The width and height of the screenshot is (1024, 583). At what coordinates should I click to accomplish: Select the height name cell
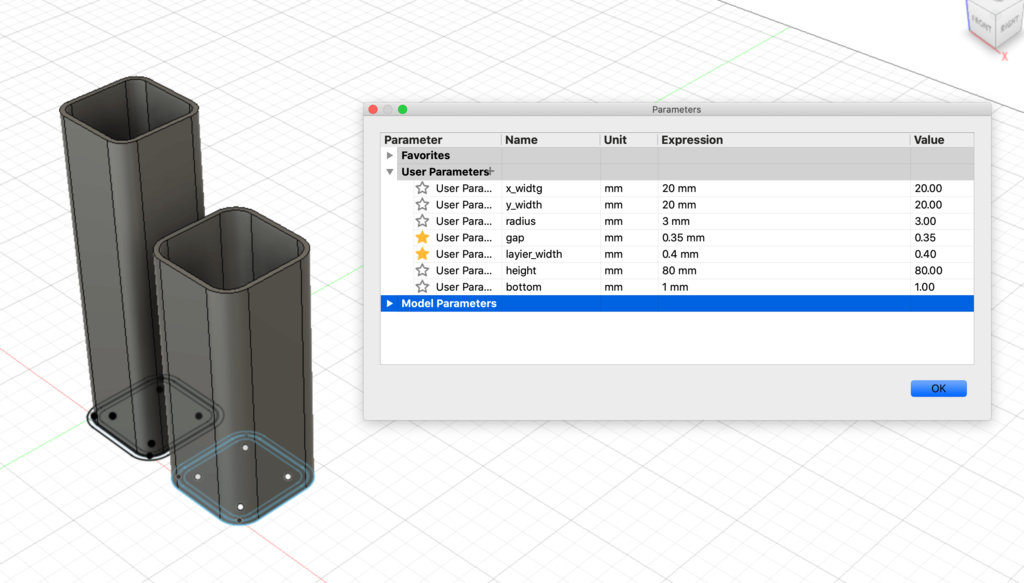(551, 270)
